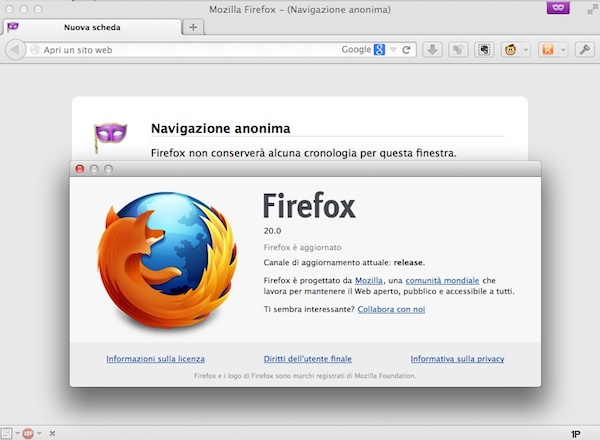
Task: Open the Downloads toolbar button
Action: pyautogui.click(x=432, y=50)
